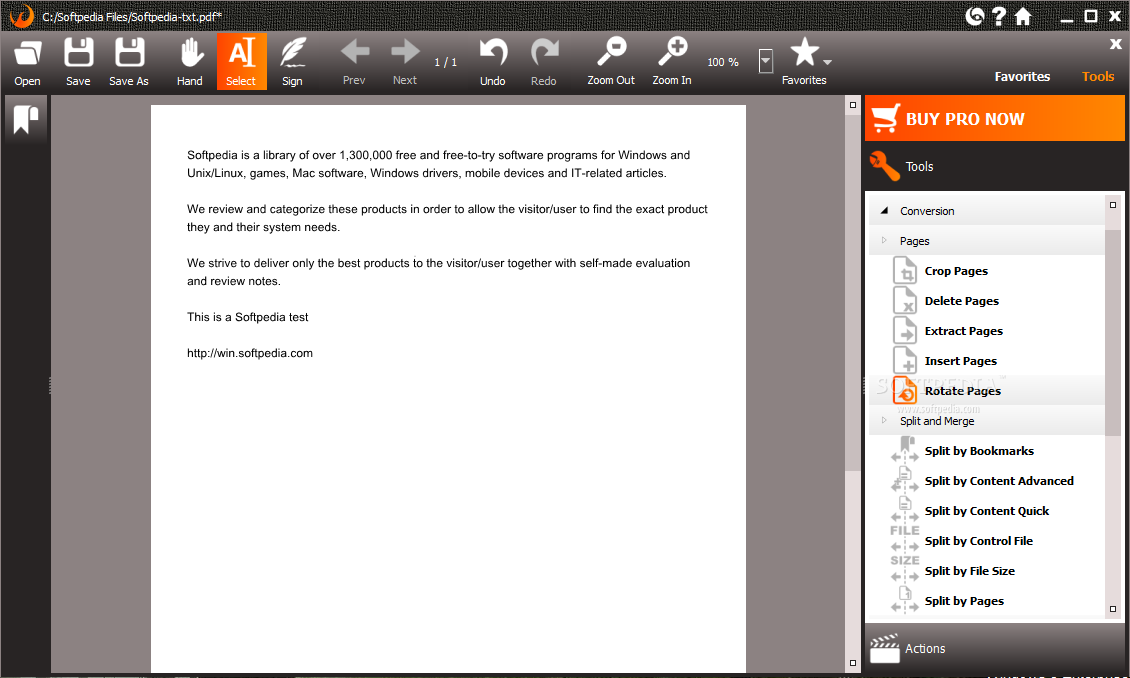
Task: Open the Split by File Size tool
Action: (x=986, y=571)
